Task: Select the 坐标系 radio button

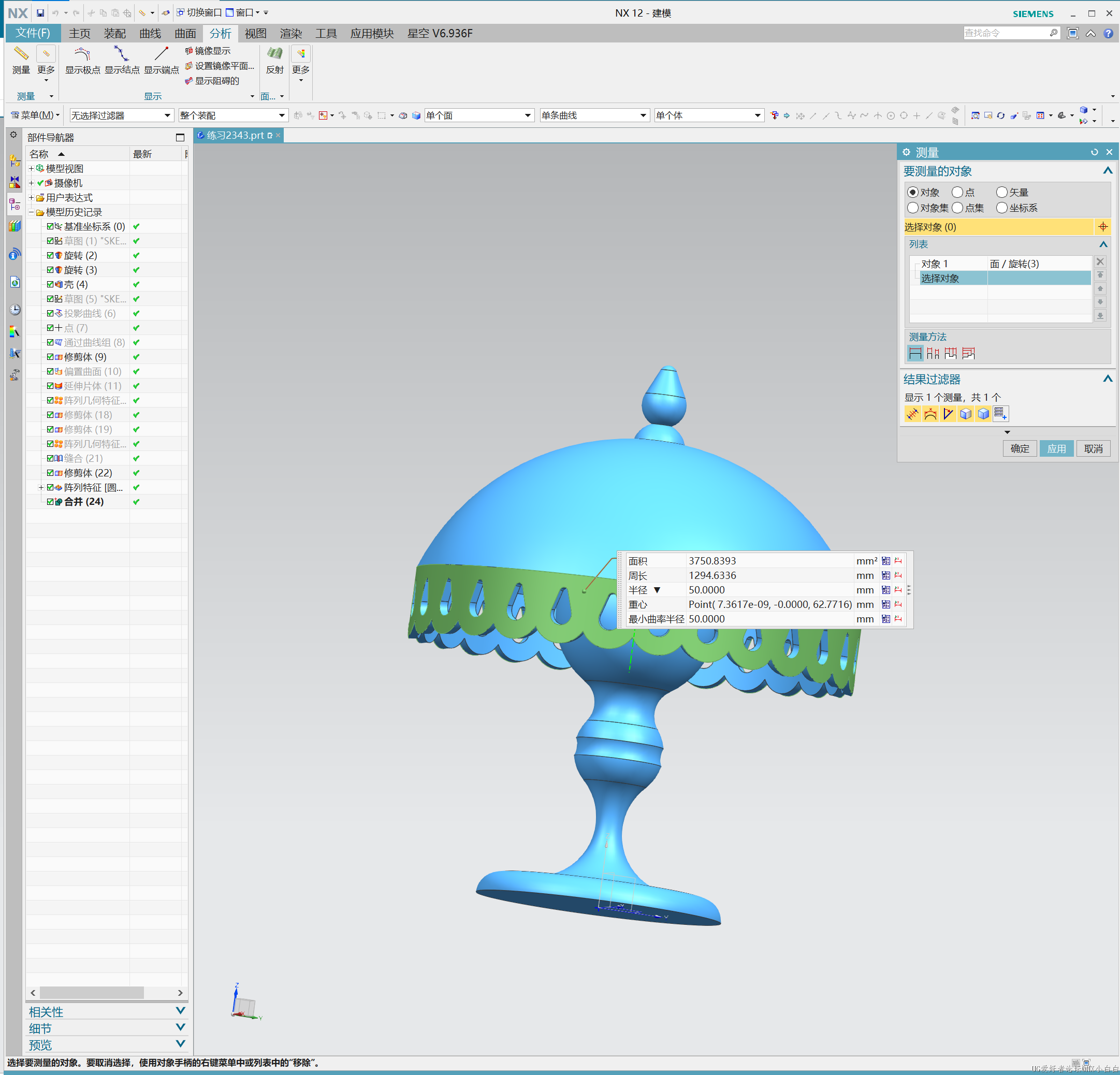Action: (x=1002, y=208)
